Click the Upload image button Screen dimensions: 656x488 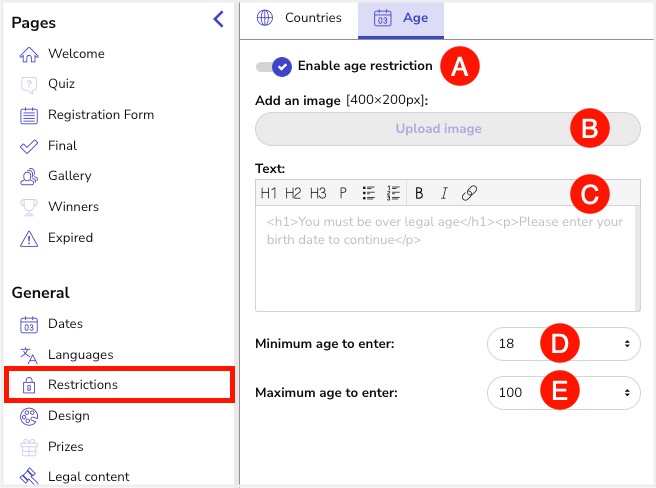[x=448, y=129]
